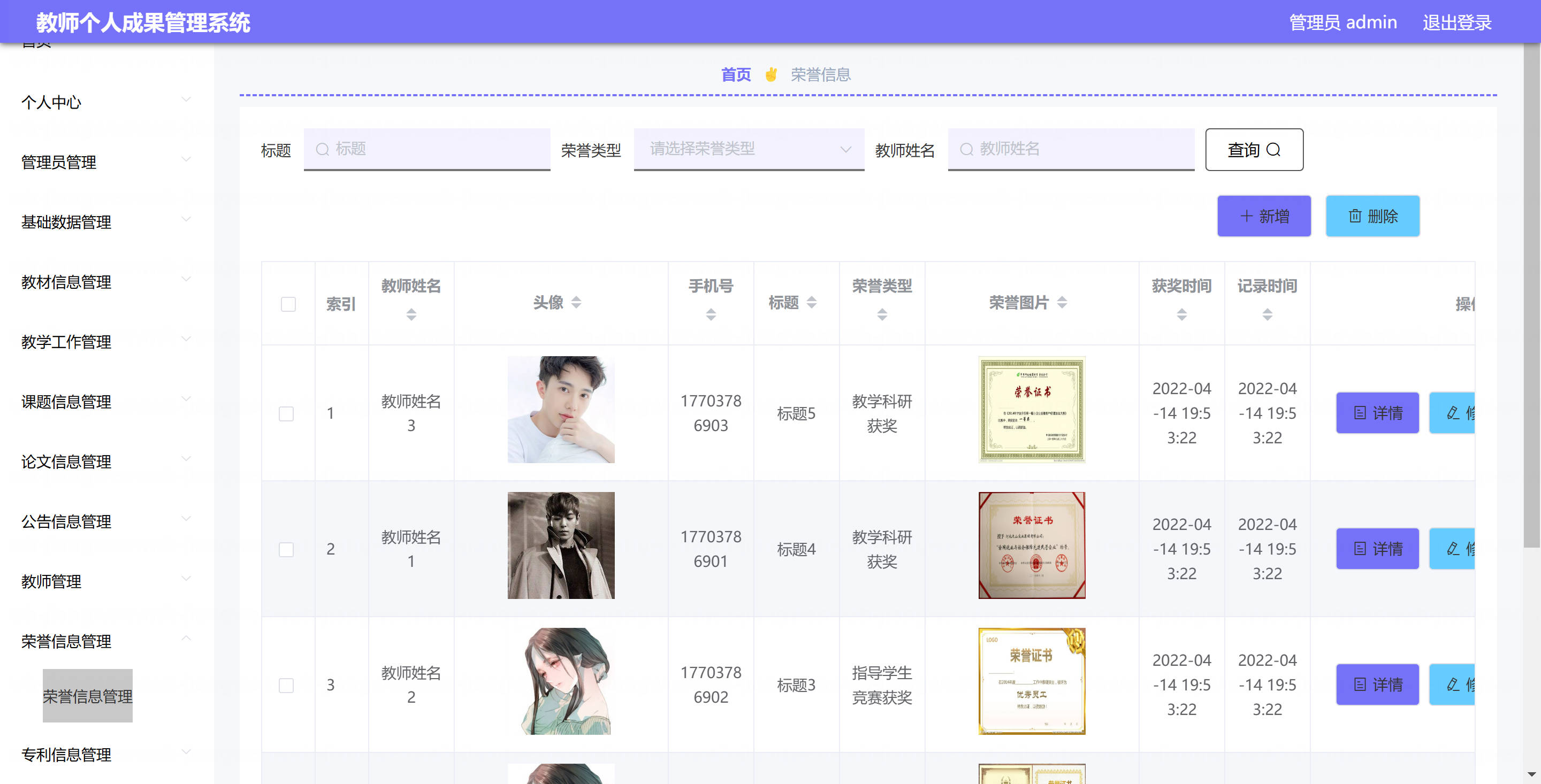Toggle the select-all checkbox in table header
Image resolution: width=1541 pixels, height=784 pixels.
(288, 304)
